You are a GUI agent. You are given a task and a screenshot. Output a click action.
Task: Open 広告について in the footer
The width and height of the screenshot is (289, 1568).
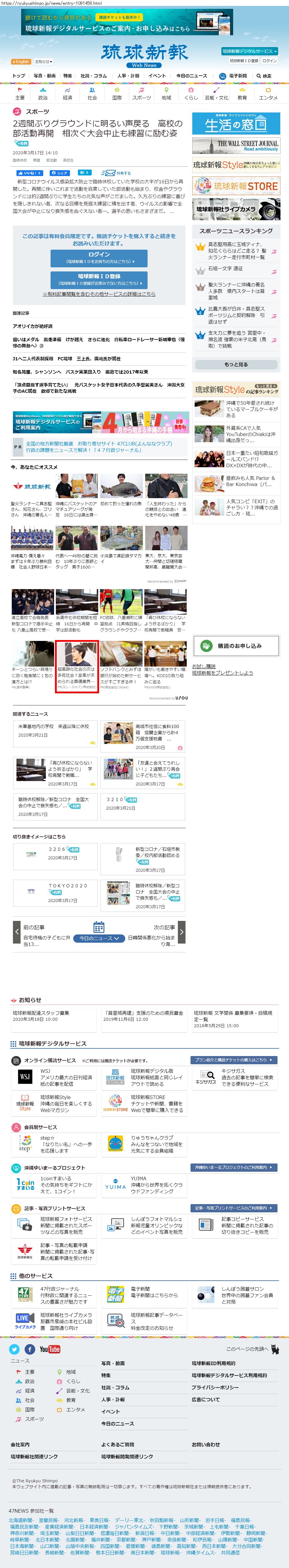(x=206, y=1399)
